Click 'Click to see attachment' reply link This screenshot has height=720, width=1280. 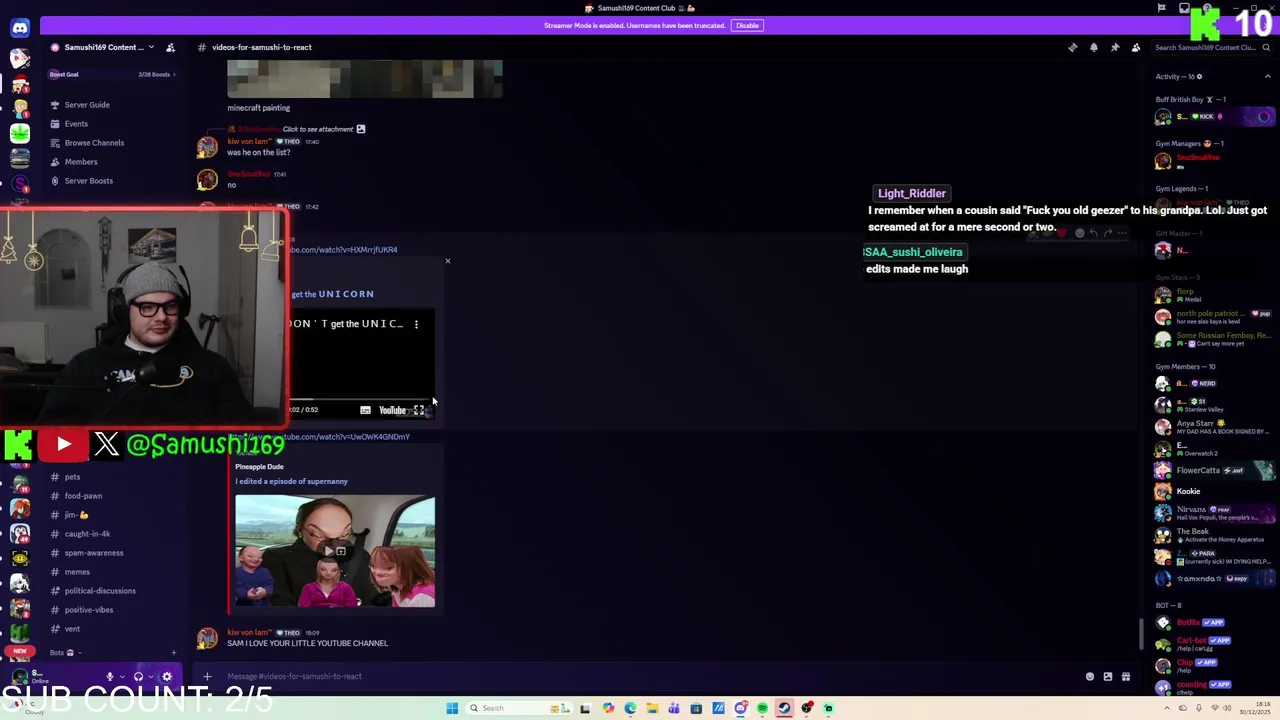(318, 129)
